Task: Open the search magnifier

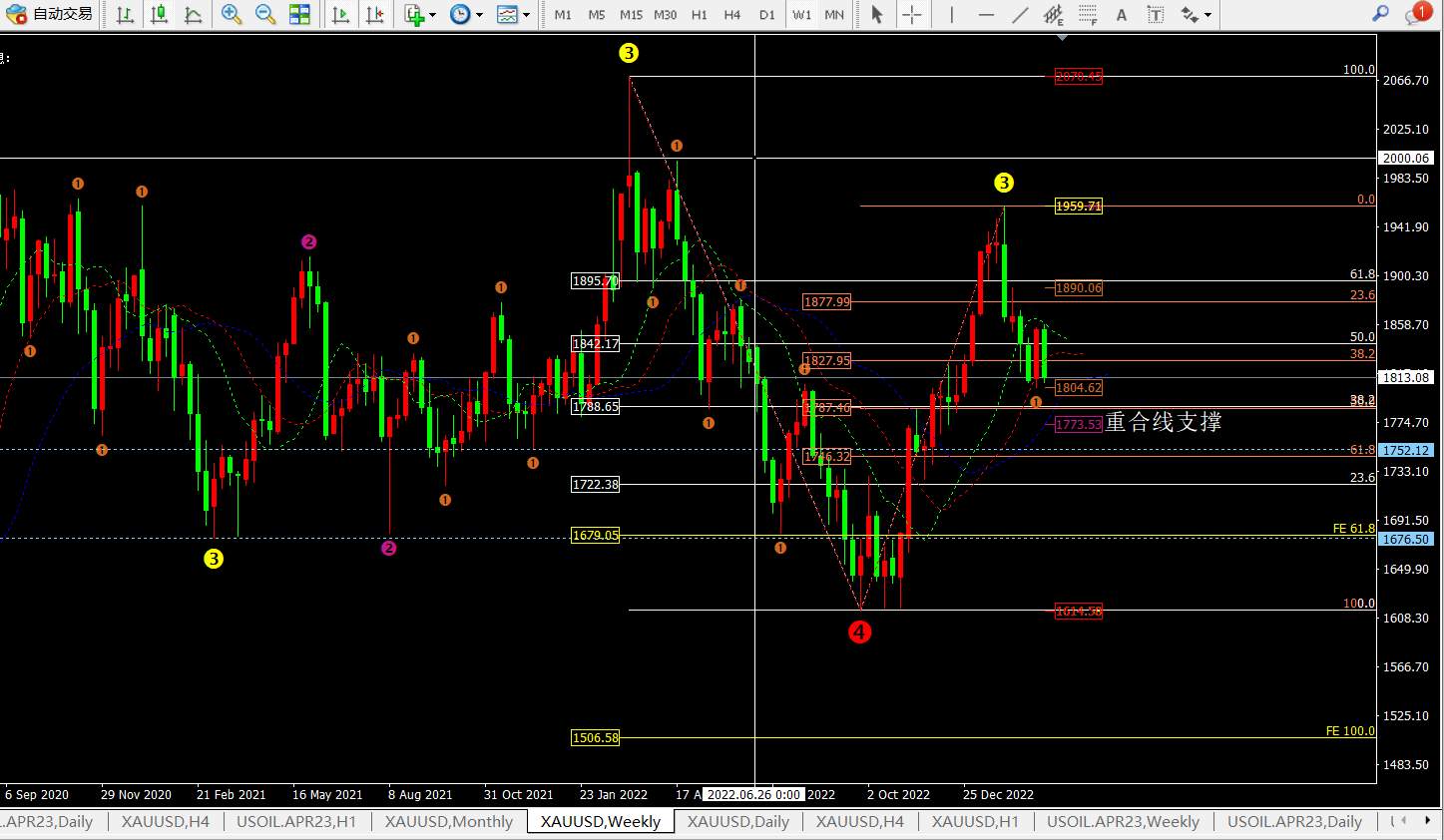Action: point(1380,14)
